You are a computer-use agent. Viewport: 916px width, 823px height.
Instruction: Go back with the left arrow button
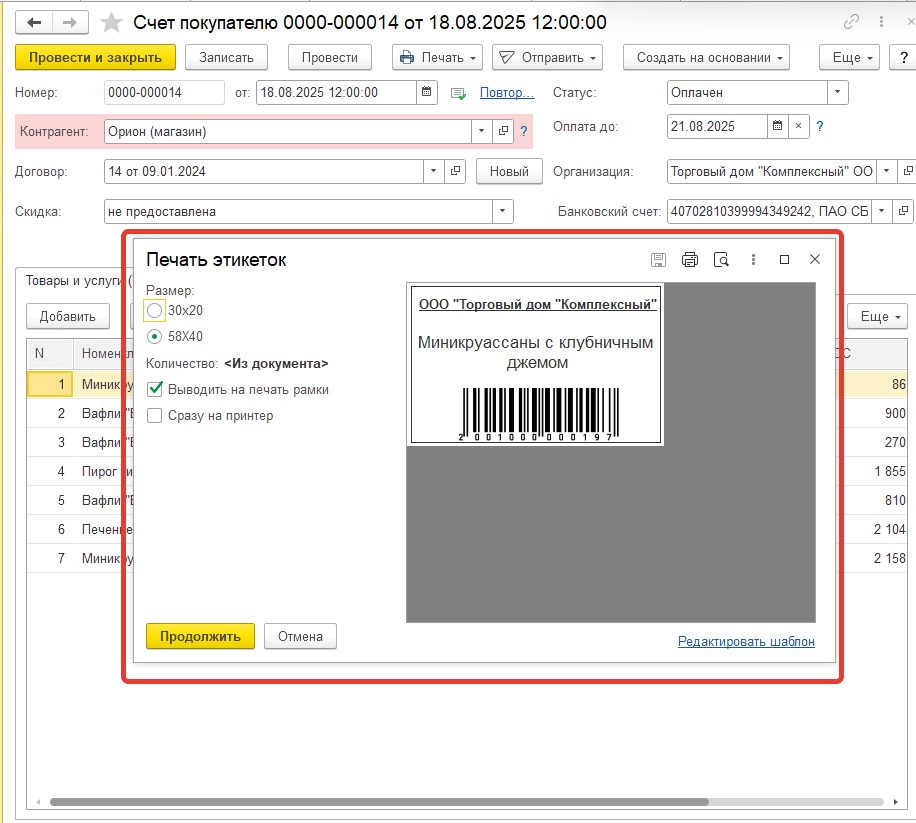click(x=34, y=23)
